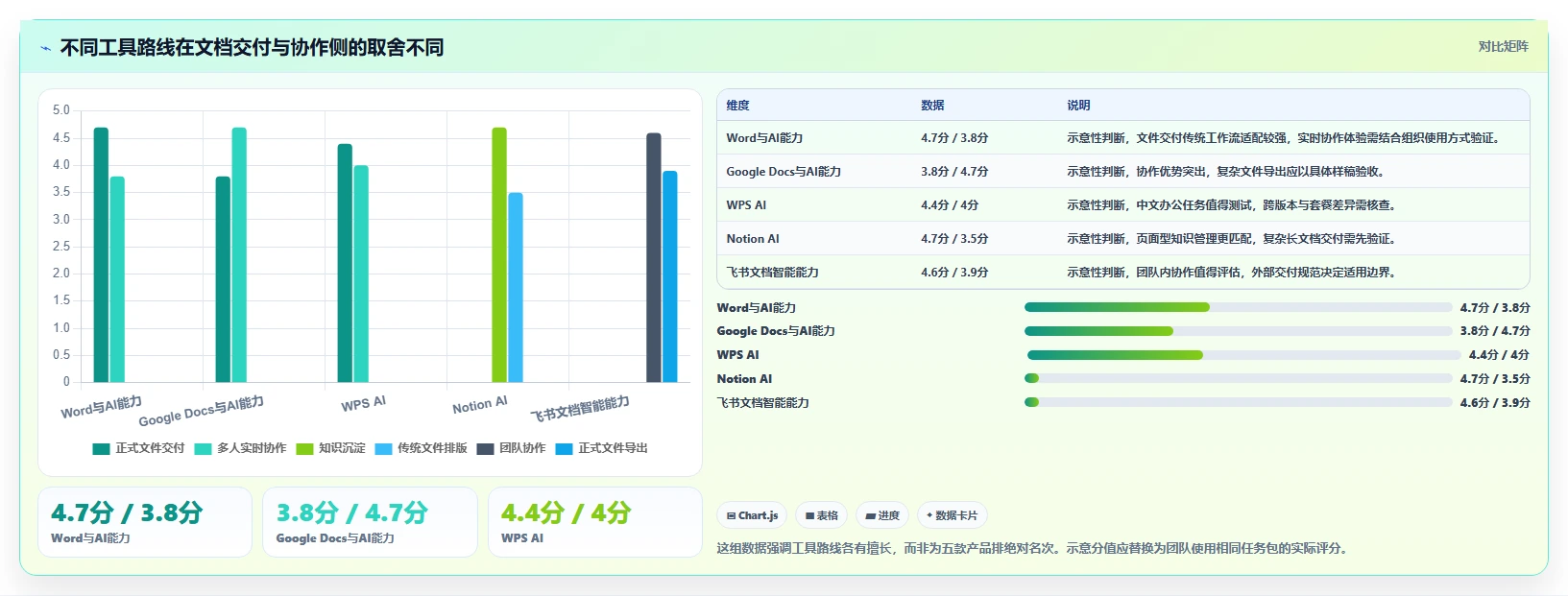Click the 正式文件交付 legend color swatch
Viewport: 1568px width, 596px height.
[101, 448]
